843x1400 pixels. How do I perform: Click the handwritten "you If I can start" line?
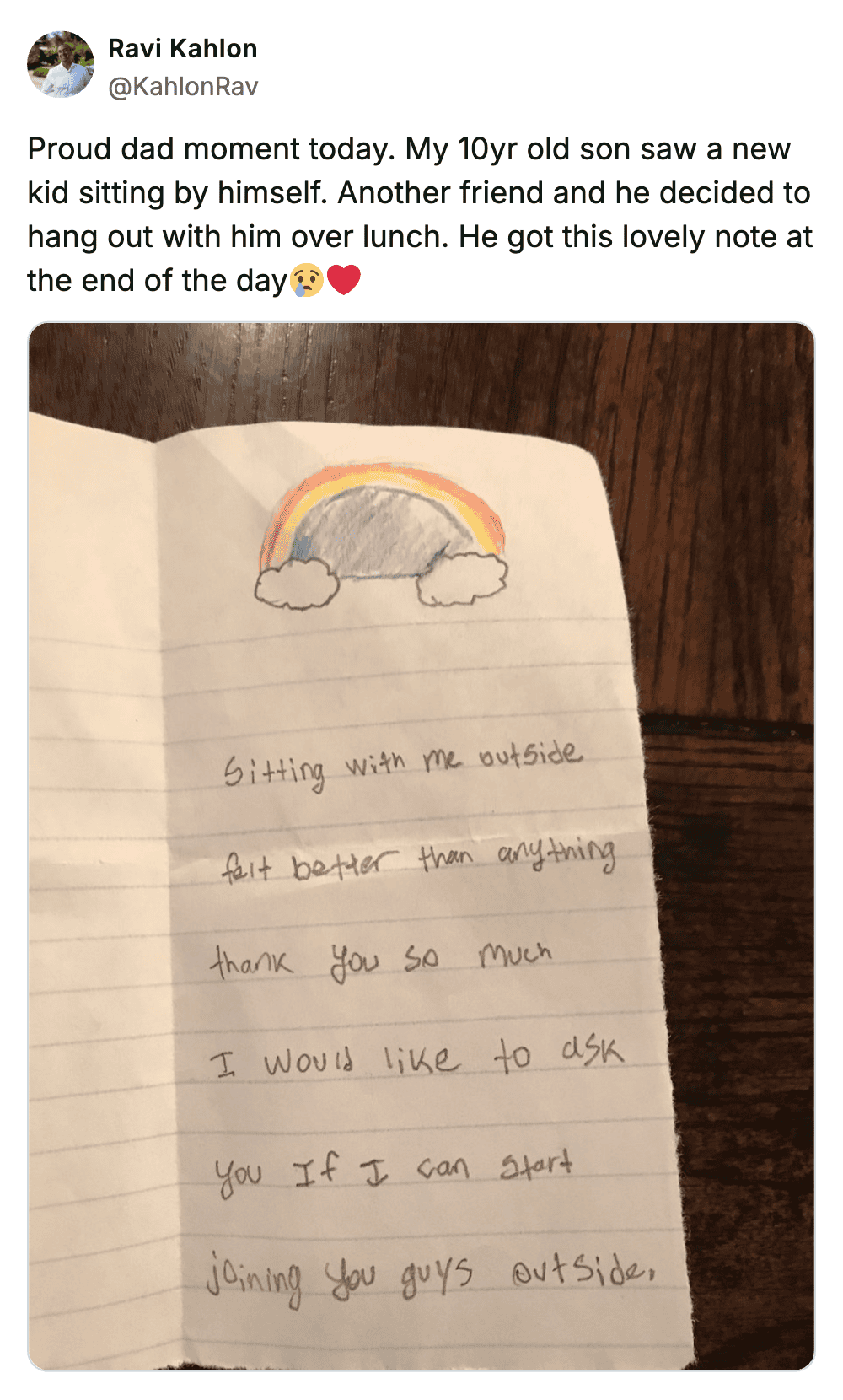[394, 1170]
